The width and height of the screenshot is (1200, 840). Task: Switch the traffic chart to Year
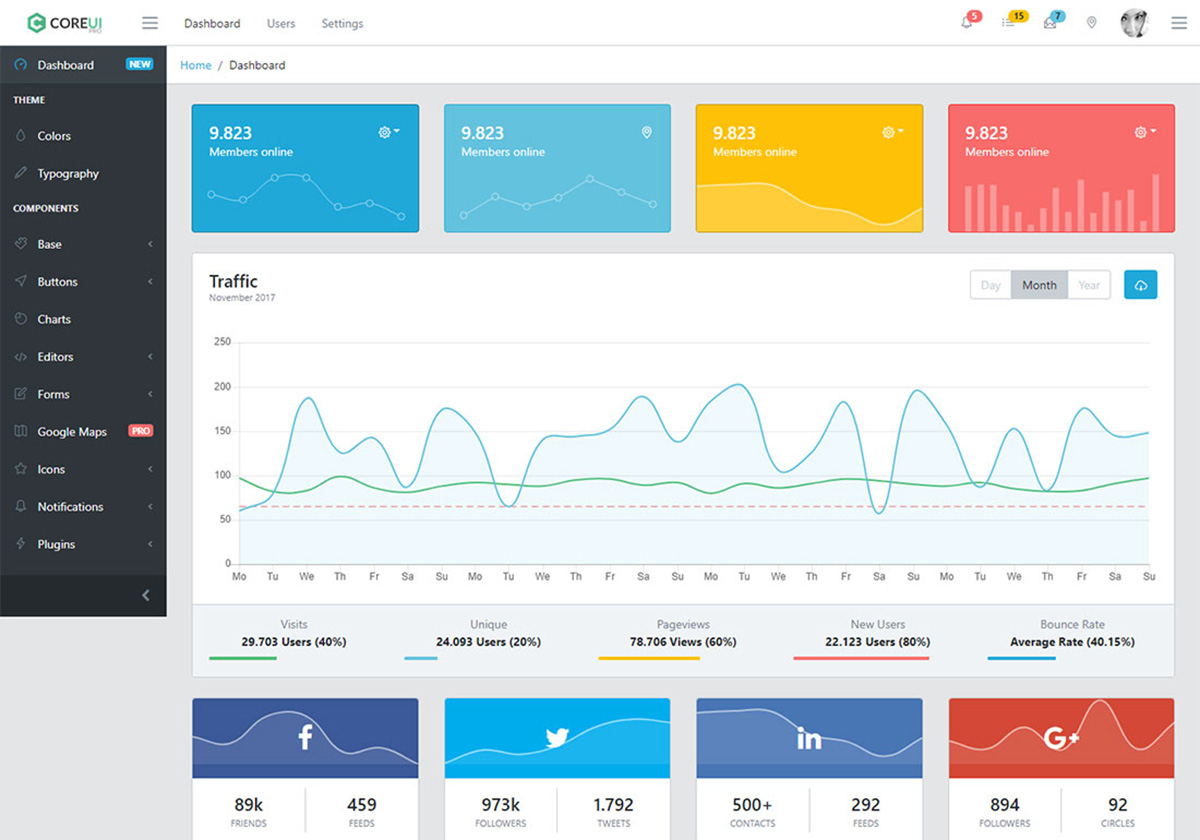pos(1089,285)
